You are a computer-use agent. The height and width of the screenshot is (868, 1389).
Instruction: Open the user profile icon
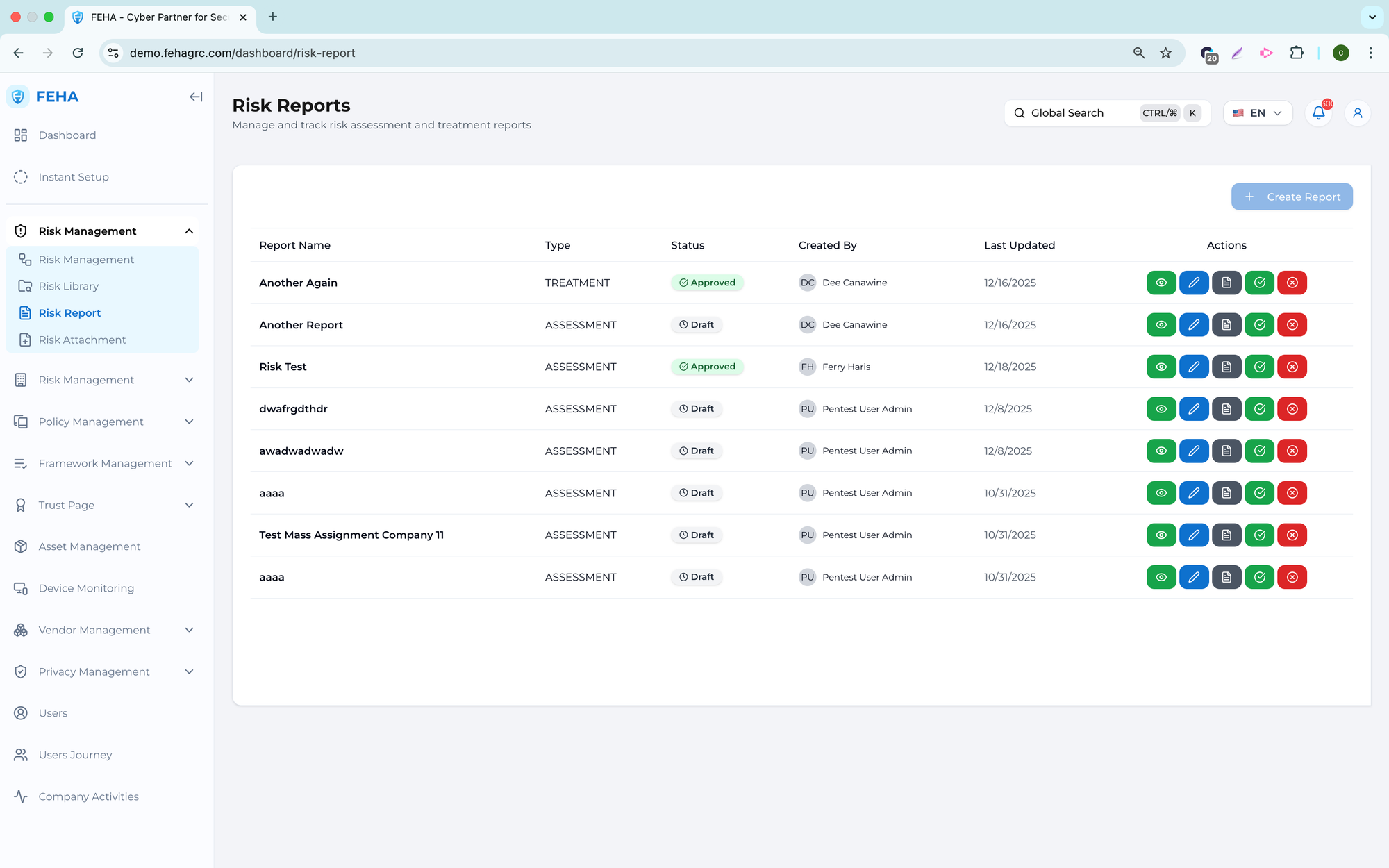click(x=1357, y=113)
